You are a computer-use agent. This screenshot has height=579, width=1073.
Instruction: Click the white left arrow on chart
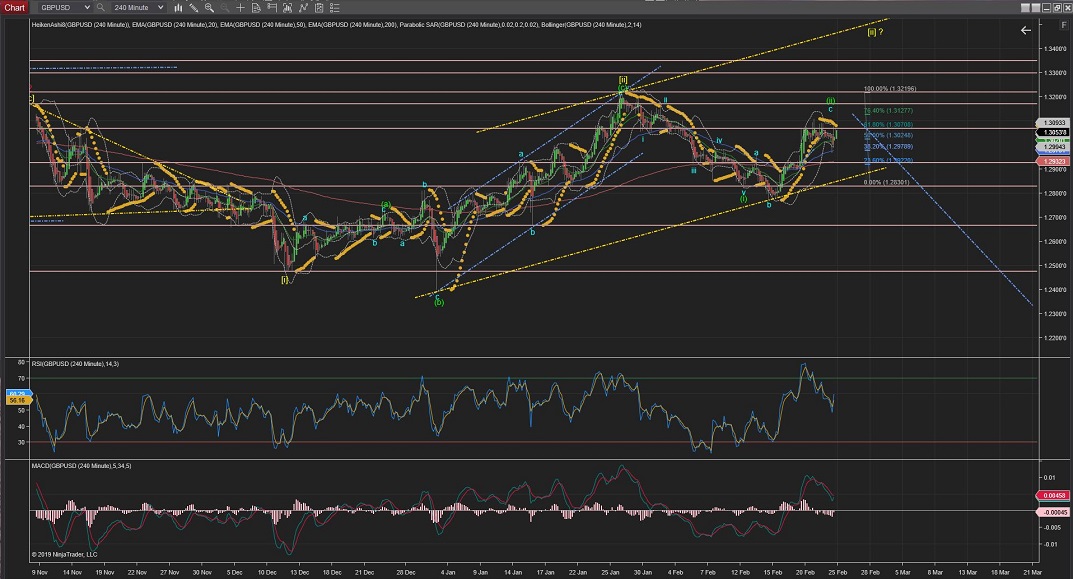[1025, 30]
